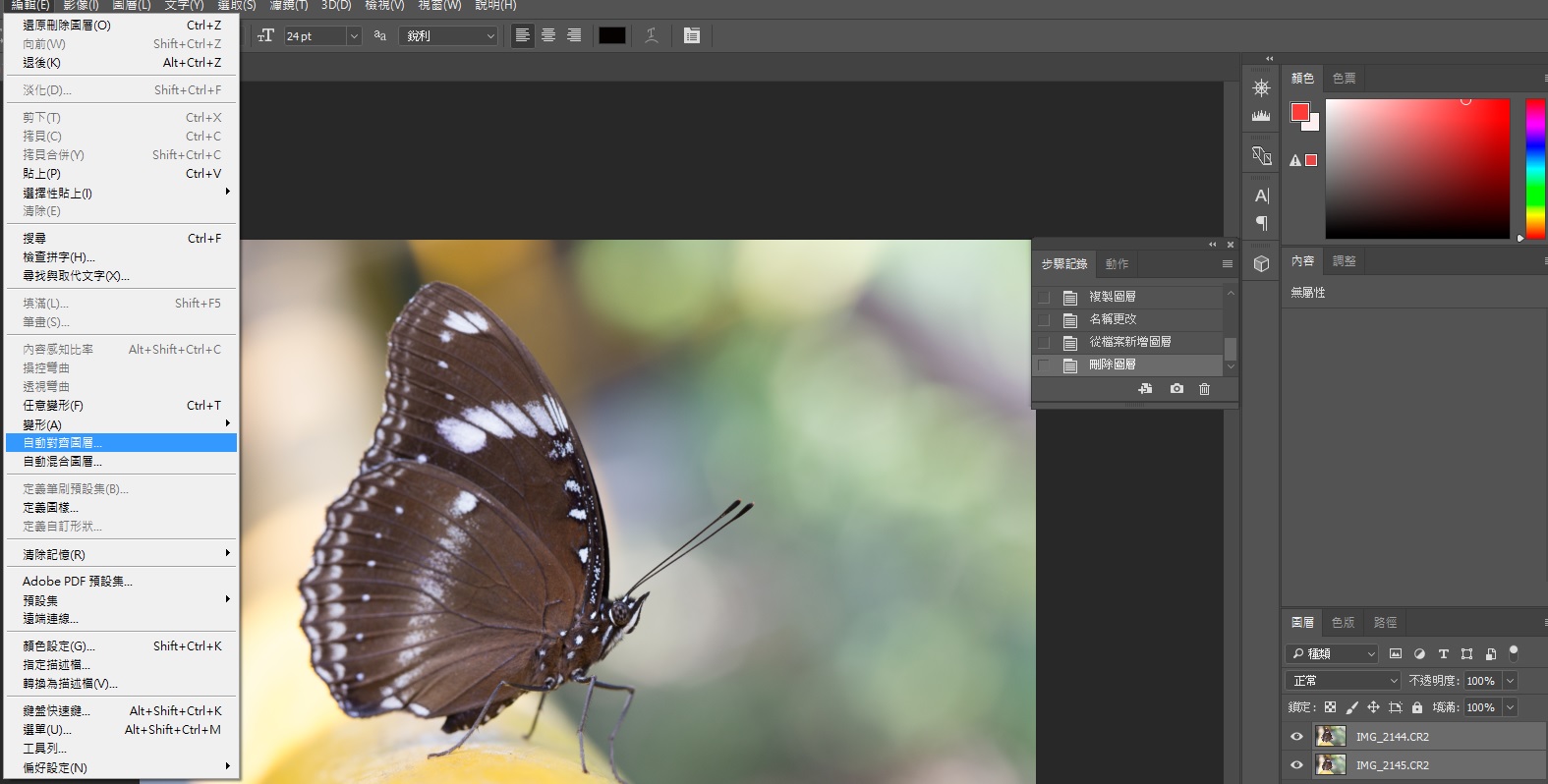Screen dimensions: 1548x784
Task: Open the 3D panel cube icon
Action: point(1261,263)
